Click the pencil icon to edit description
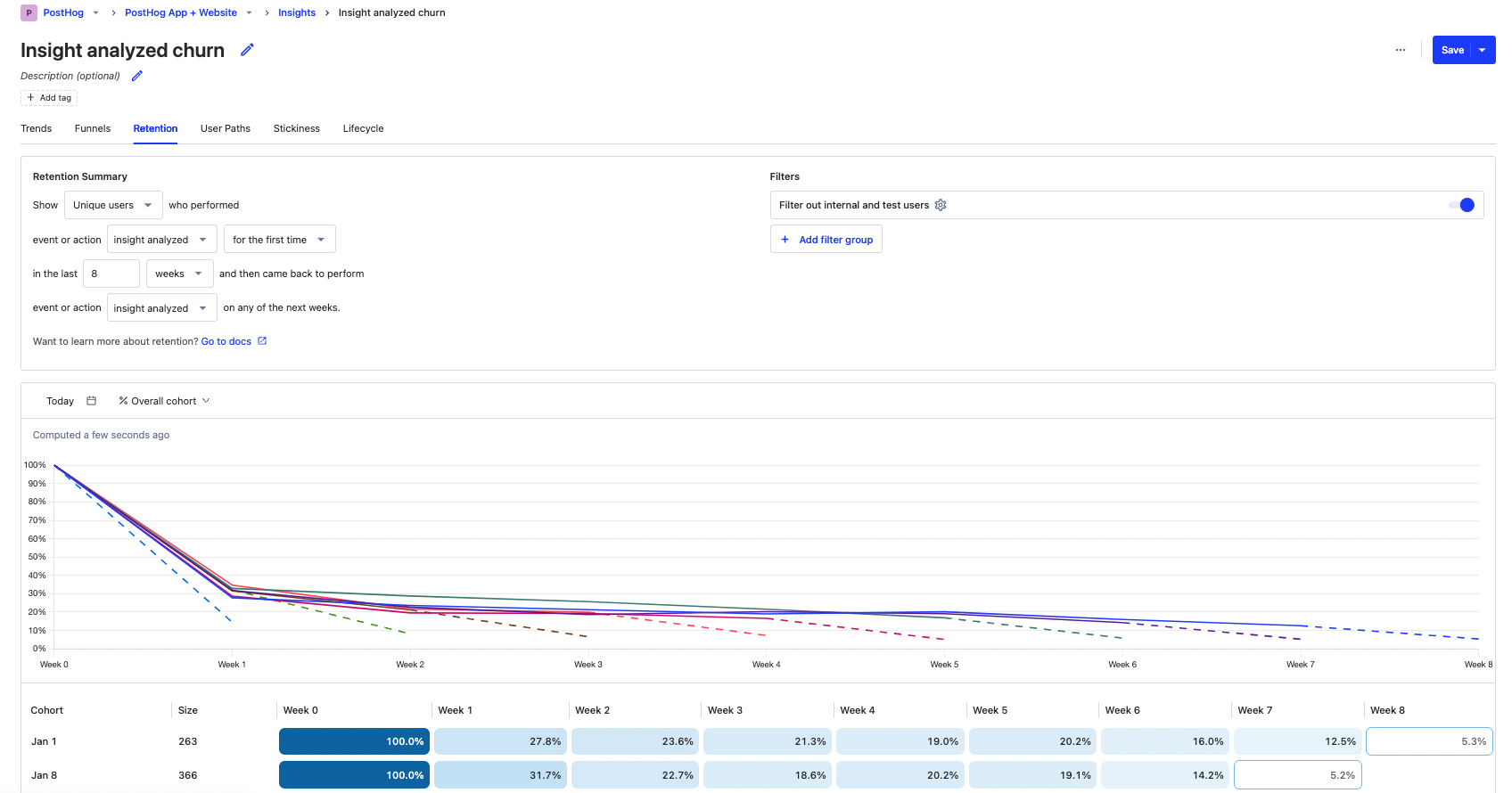The height and width of the screenshot is (793, 1512). (137, 76)
